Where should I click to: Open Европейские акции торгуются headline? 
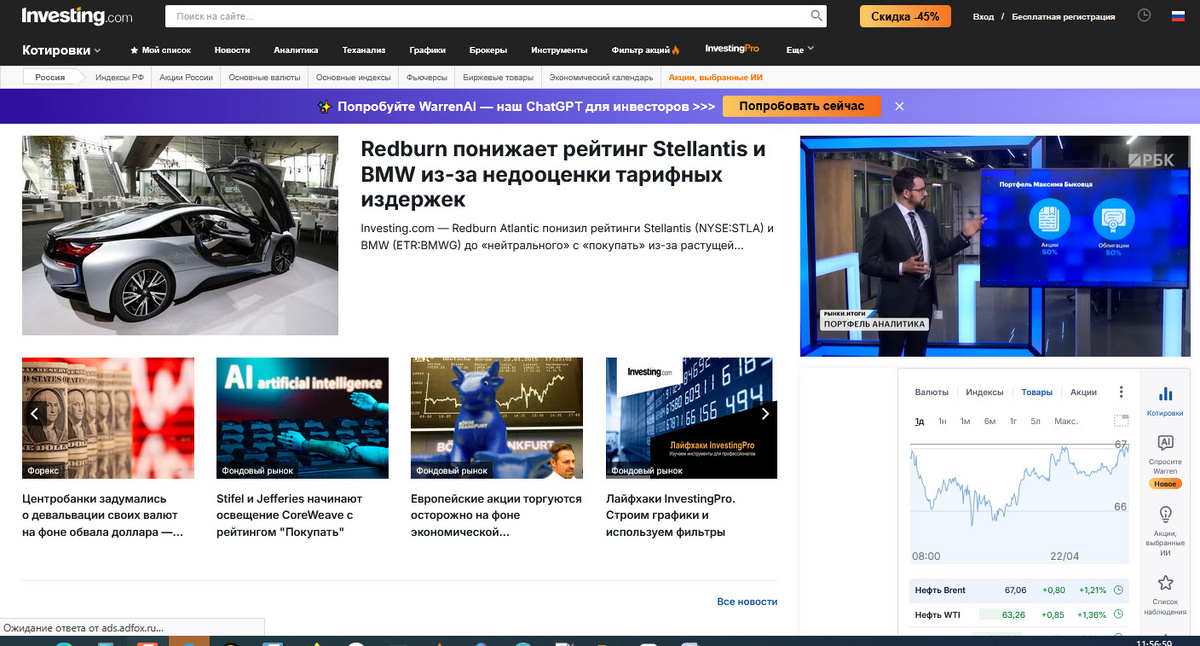click(496, 515)
